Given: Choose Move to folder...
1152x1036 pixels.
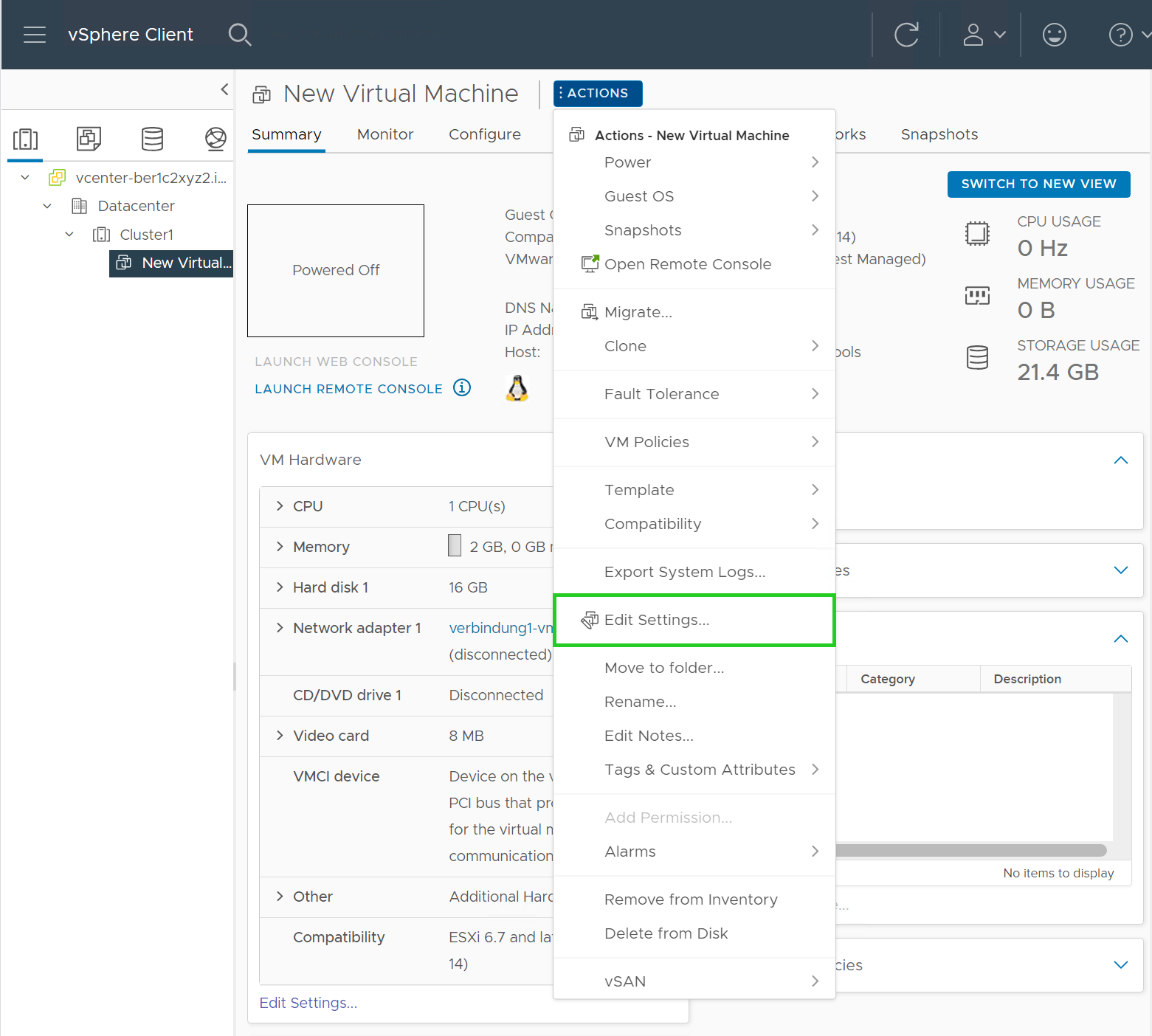Looking at the screenshot, I should pyautogui.click(x=694, y=668).
